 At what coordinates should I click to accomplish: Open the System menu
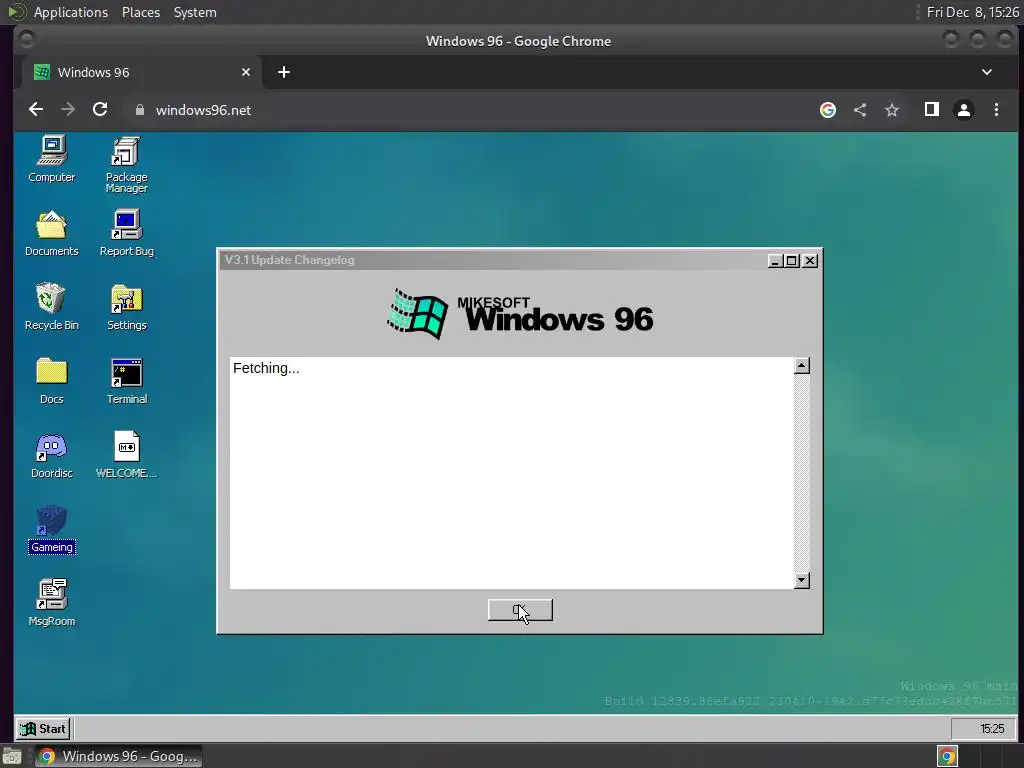pyautogui.click(x=195, y=12)
